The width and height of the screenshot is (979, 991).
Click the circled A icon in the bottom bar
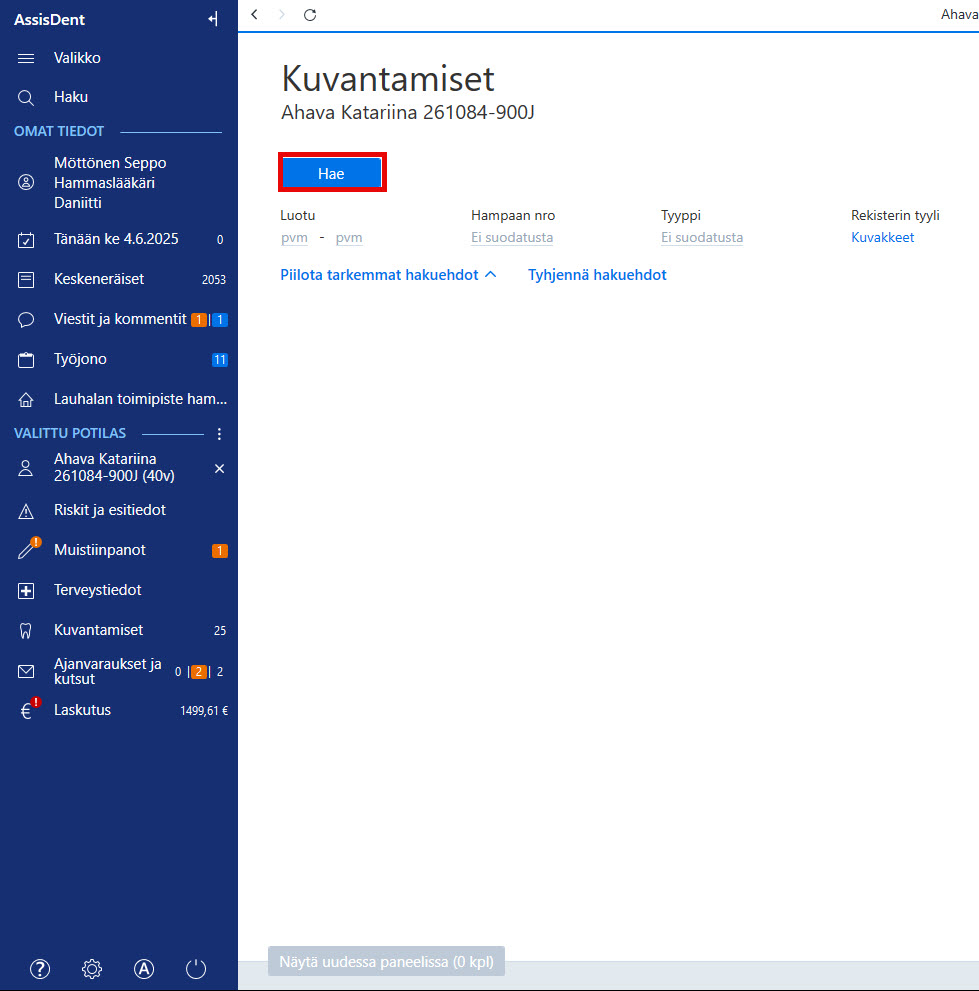(x=144, y=968)
